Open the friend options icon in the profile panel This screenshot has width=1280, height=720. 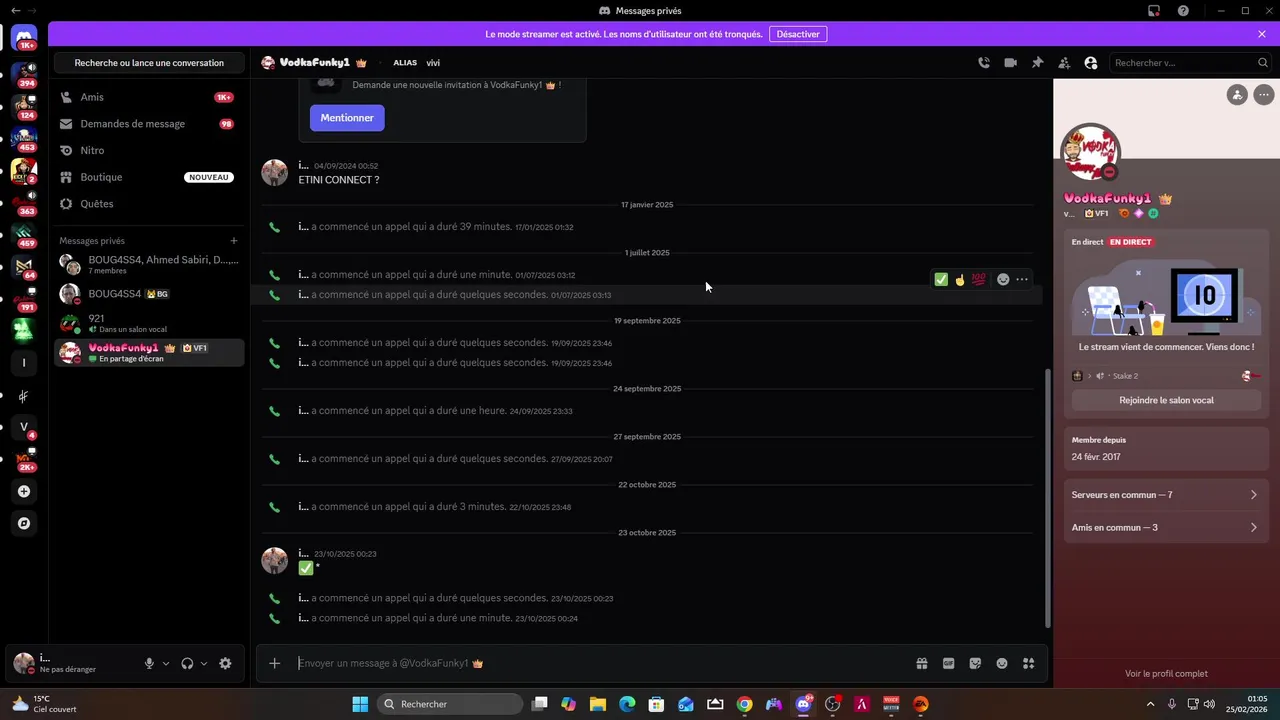[x=1238, y=95]
